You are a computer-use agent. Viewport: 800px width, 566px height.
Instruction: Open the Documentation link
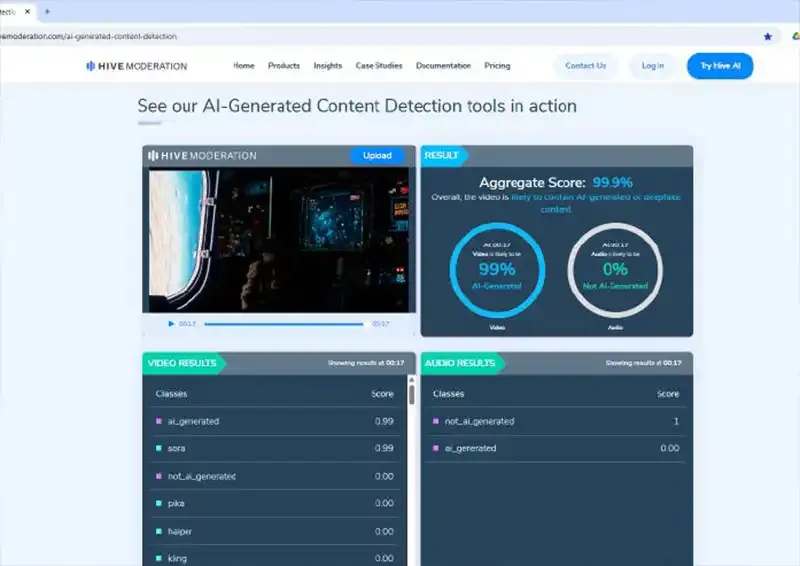443,66
